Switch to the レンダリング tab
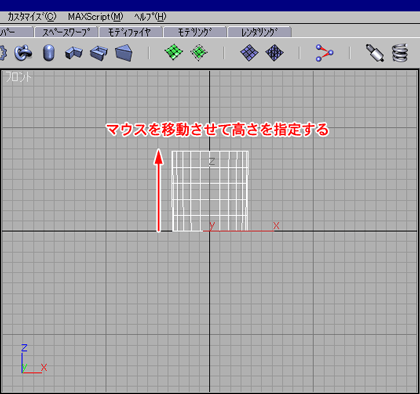 (x=260, y=32)
